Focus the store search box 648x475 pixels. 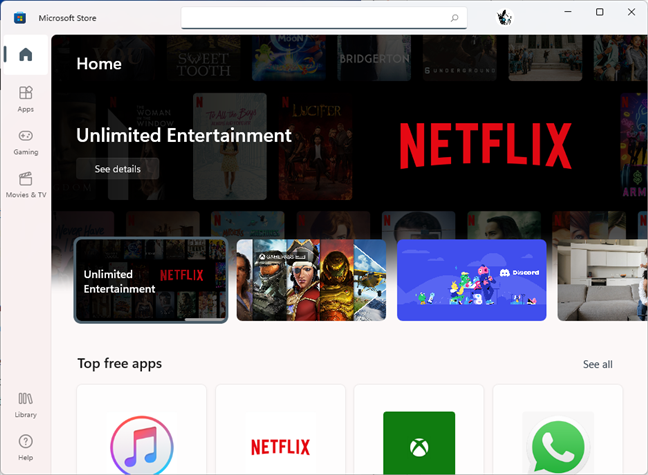point(324,18)
